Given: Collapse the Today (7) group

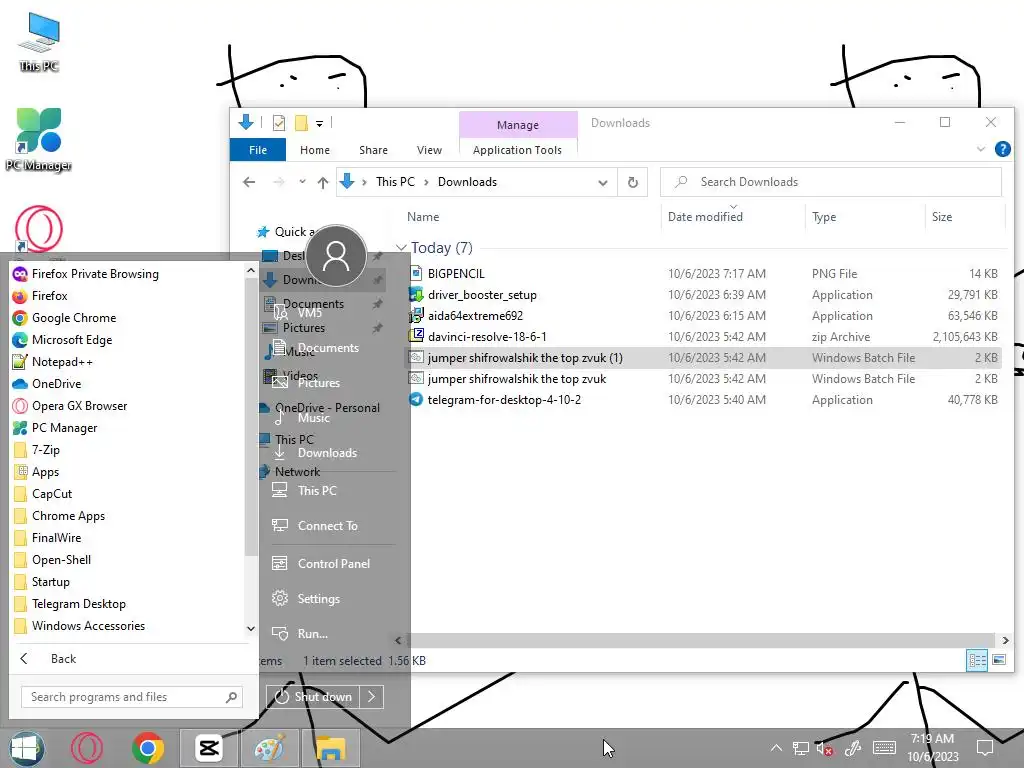Looking at the screenshot, I should (x=401, y=248).
